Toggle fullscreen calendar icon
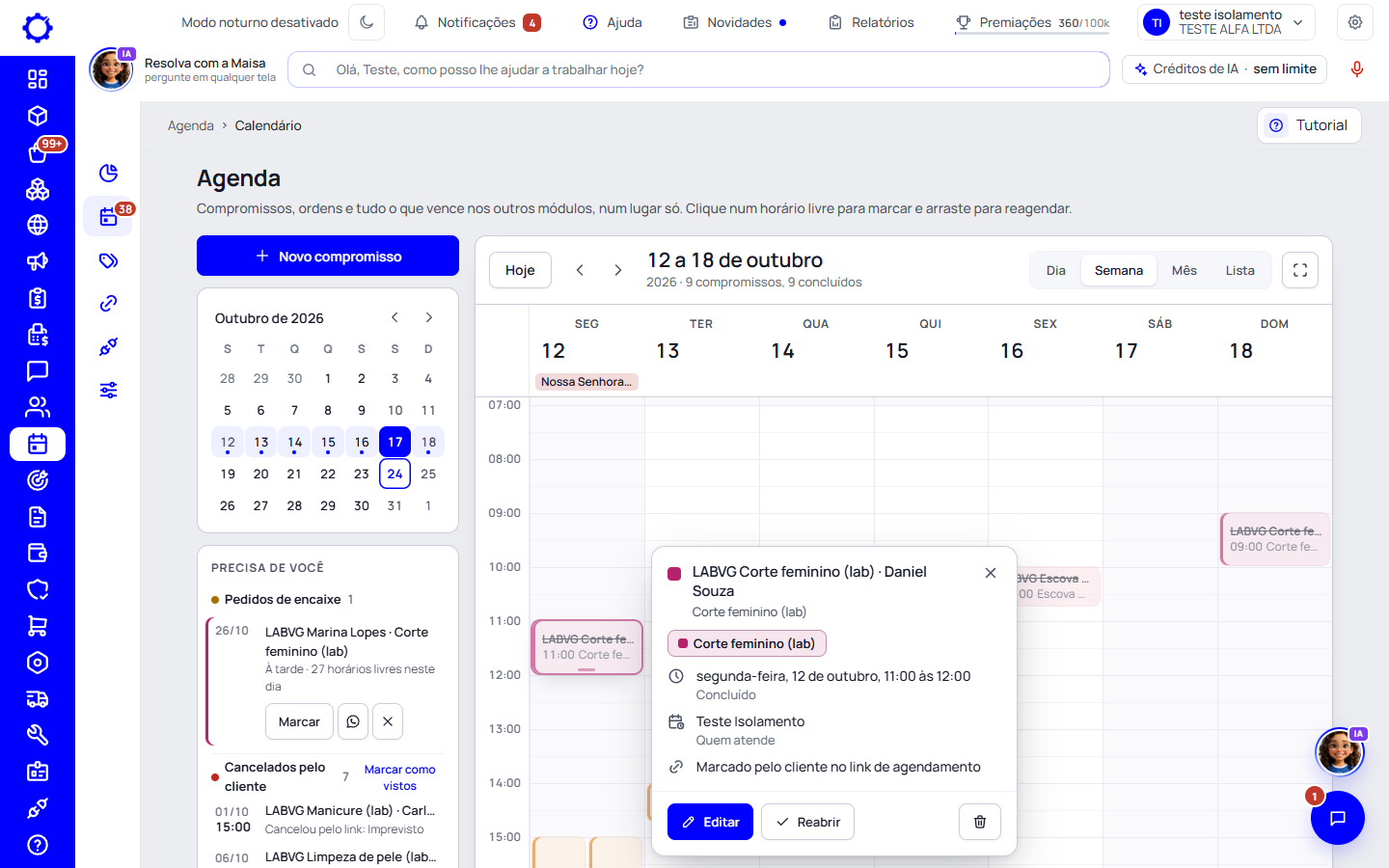The height and width of the screenshot is (868, 1389). 1300,270
